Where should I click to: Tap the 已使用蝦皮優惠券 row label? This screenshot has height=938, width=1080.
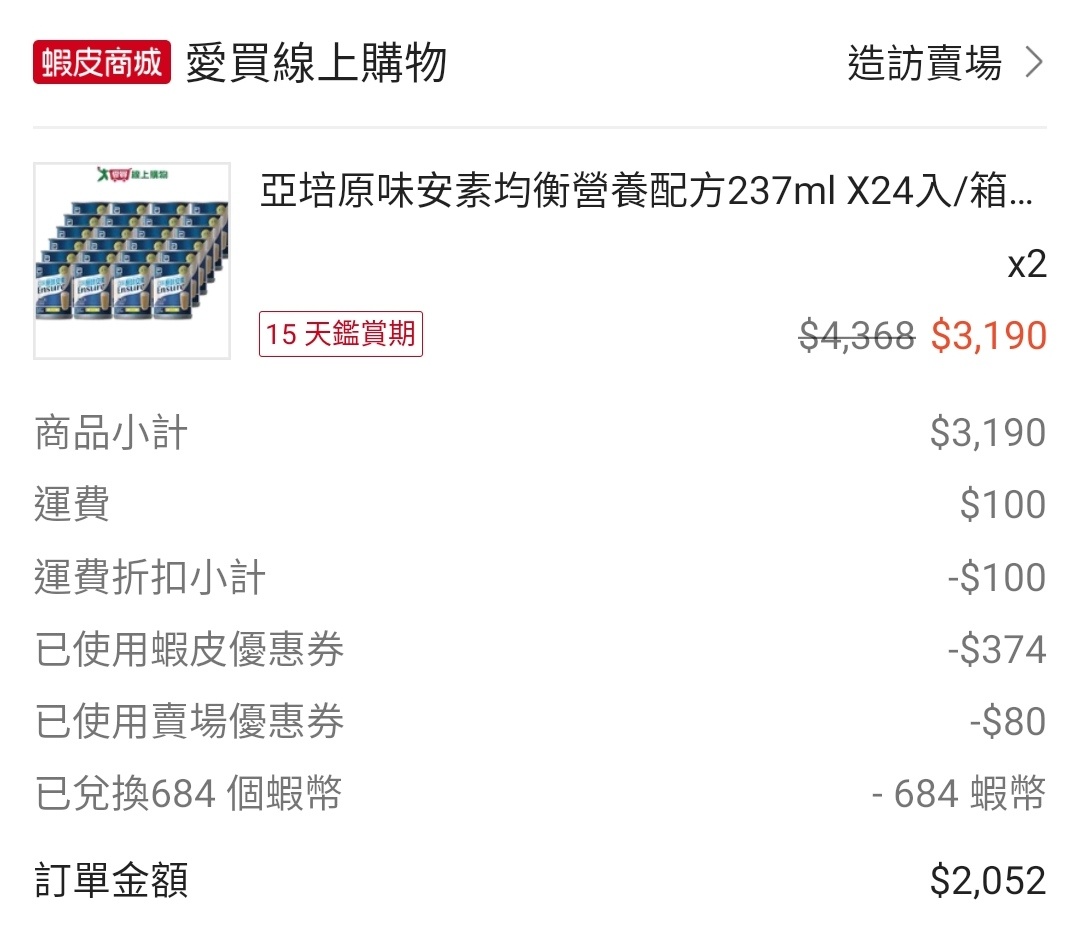point(190,651)
